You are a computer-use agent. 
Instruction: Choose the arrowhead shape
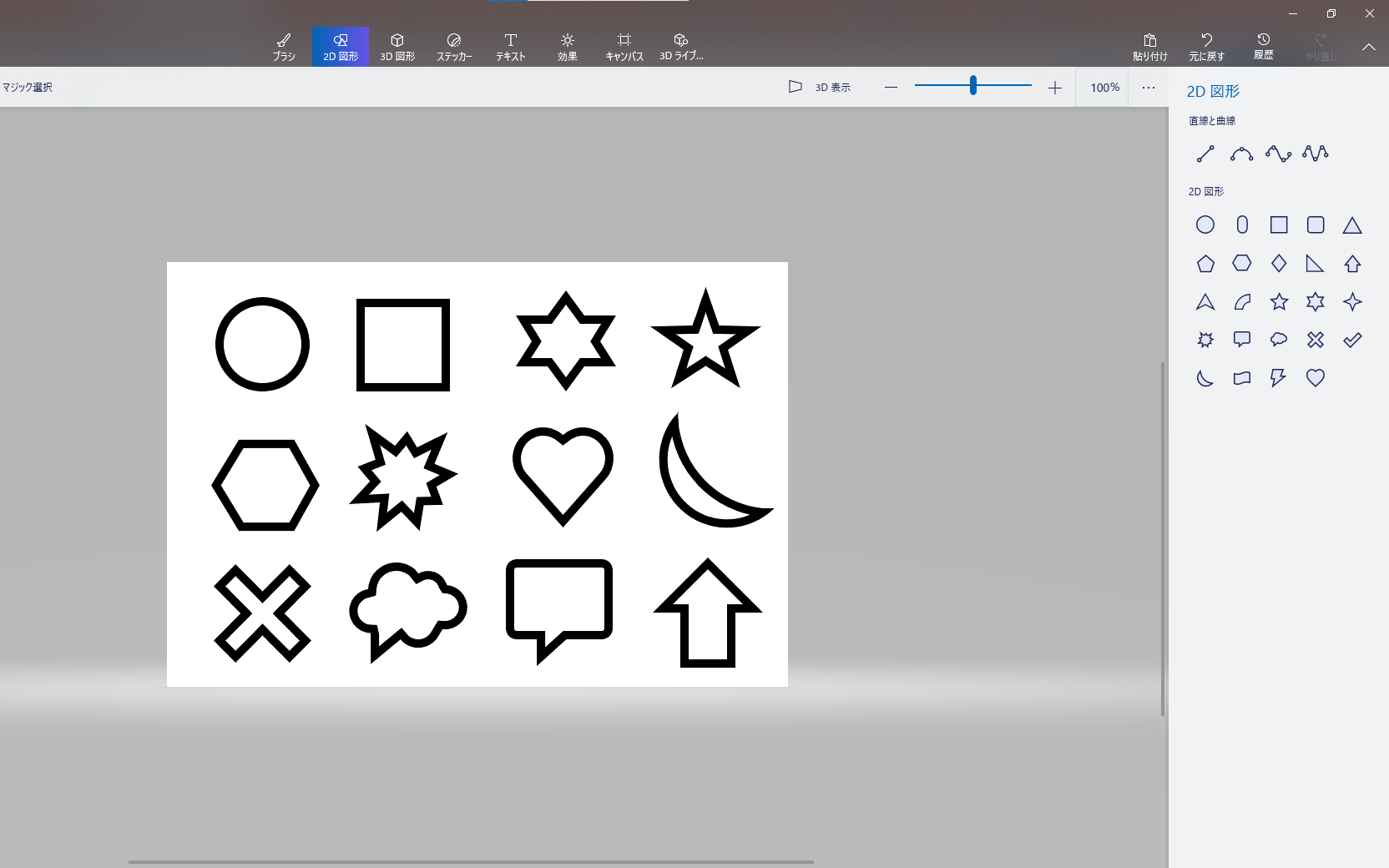pyautogui.click(x=1205, y=301)
